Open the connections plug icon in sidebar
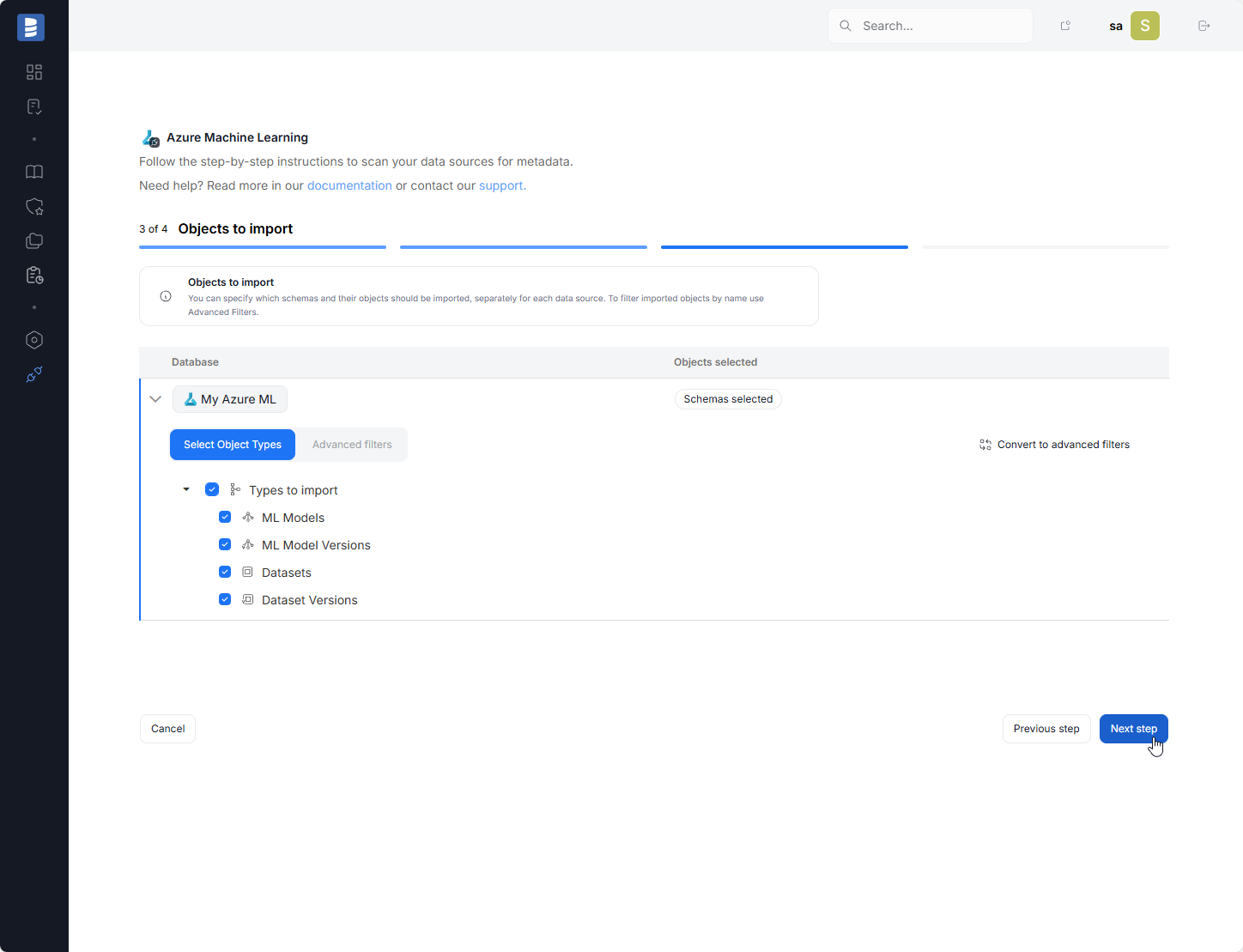Screen dimensions: 1243x952 tap(34, 374)
